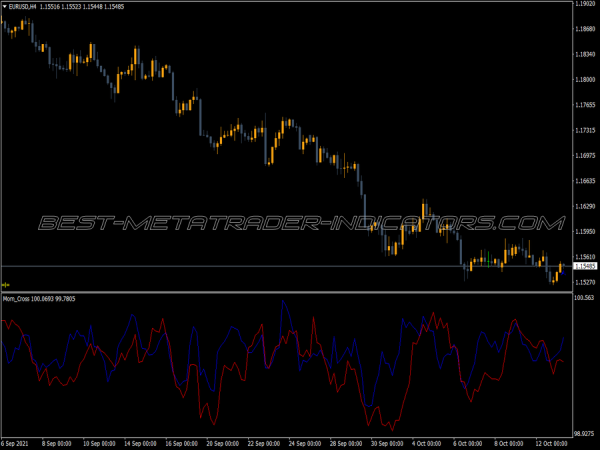
Task: Click the 100.563 indicator scale value
Action: tap(585, 298)
